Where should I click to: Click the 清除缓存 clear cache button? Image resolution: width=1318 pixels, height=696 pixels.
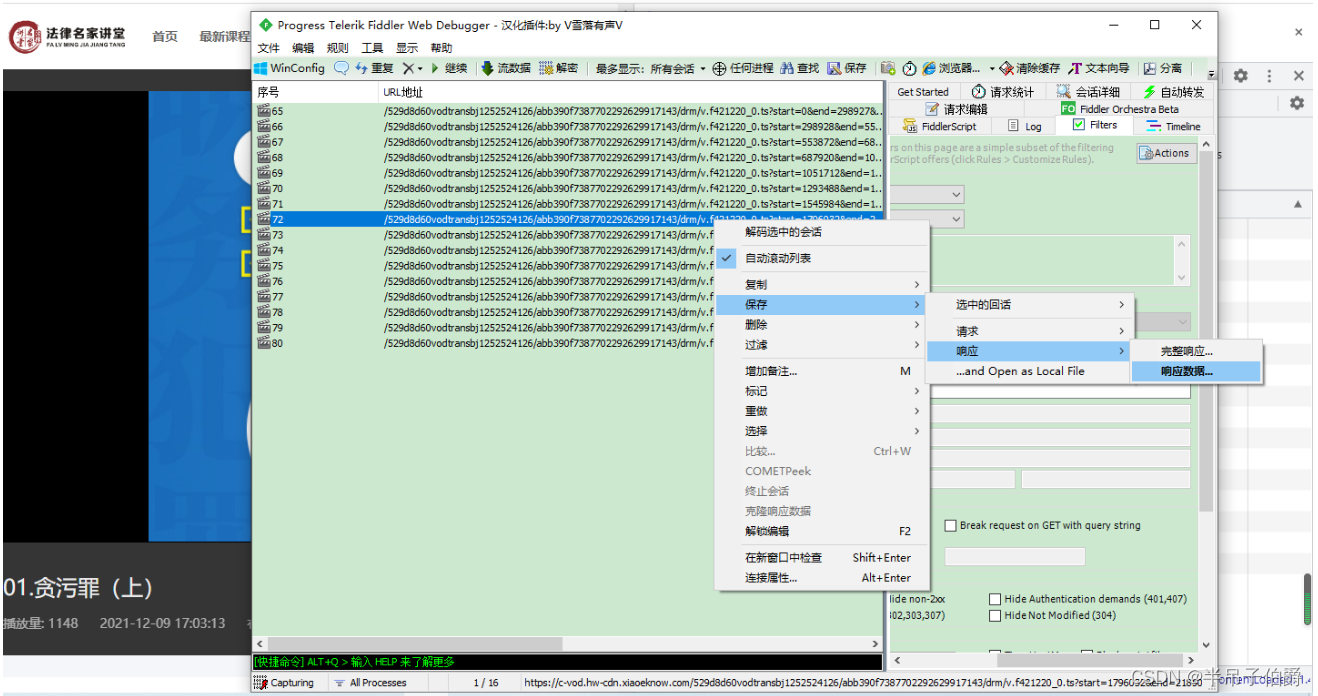(x=1030, y=68)
